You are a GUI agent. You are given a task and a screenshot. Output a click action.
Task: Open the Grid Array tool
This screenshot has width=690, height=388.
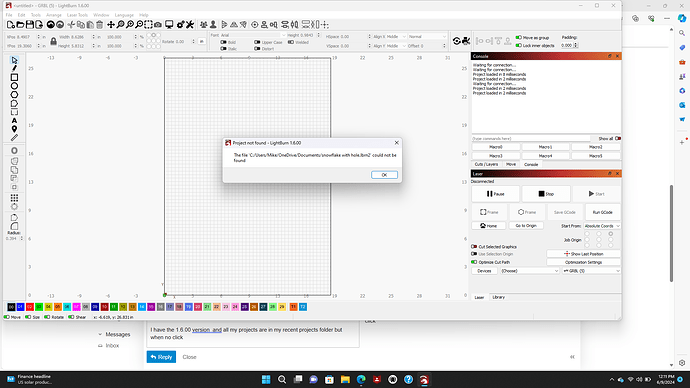(x=14, y=198)
